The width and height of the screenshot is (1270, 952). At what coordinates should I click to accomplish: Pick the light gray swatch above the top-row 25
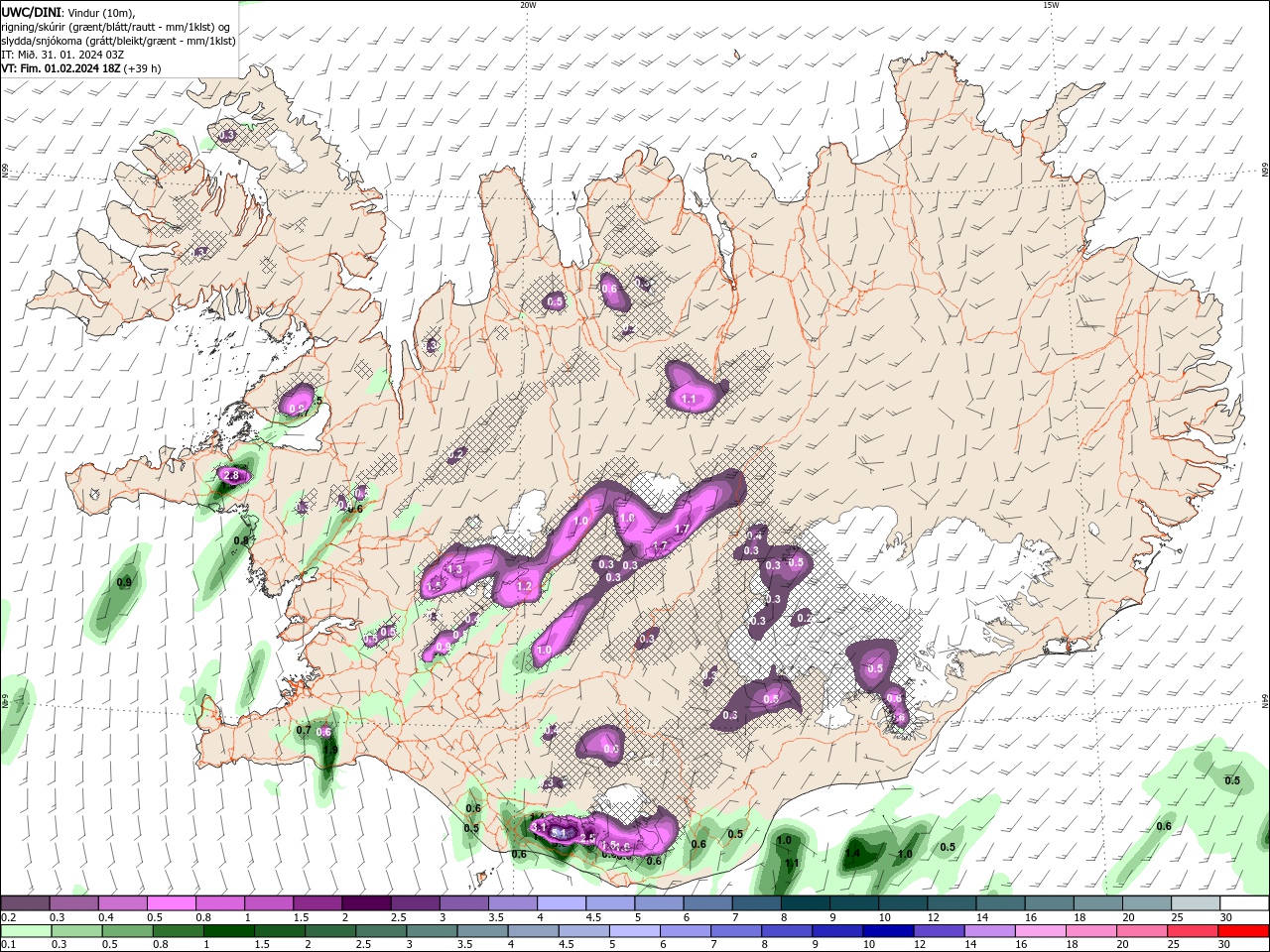click(x=1195, y=903)
